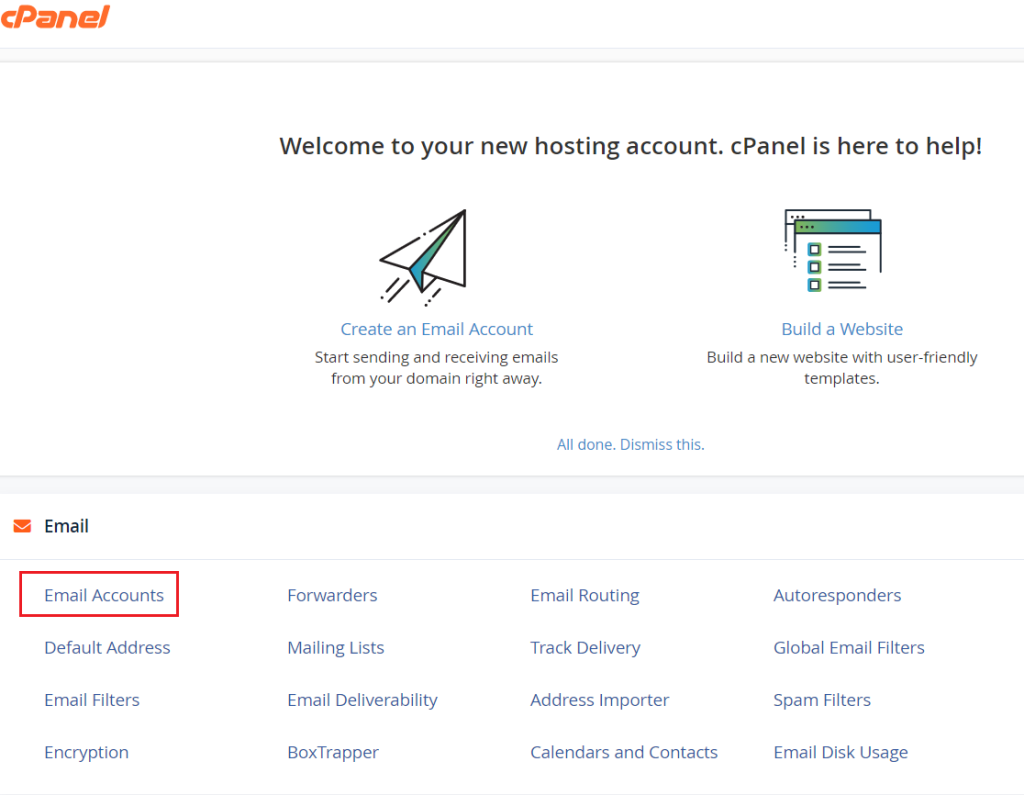Click the paper airplane email icon
This screenshot has height=795, width=1024.
point(425,256)
